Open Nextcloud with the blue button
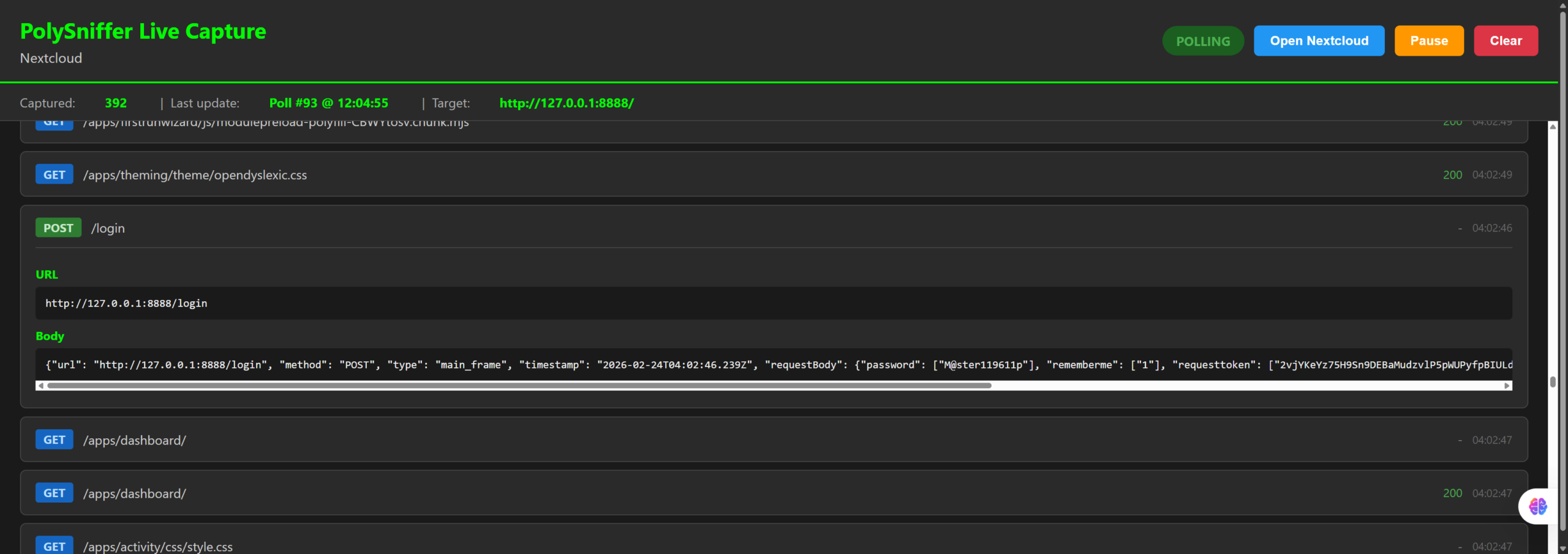The image size is (1568, 554). (x=1319, y=40)
